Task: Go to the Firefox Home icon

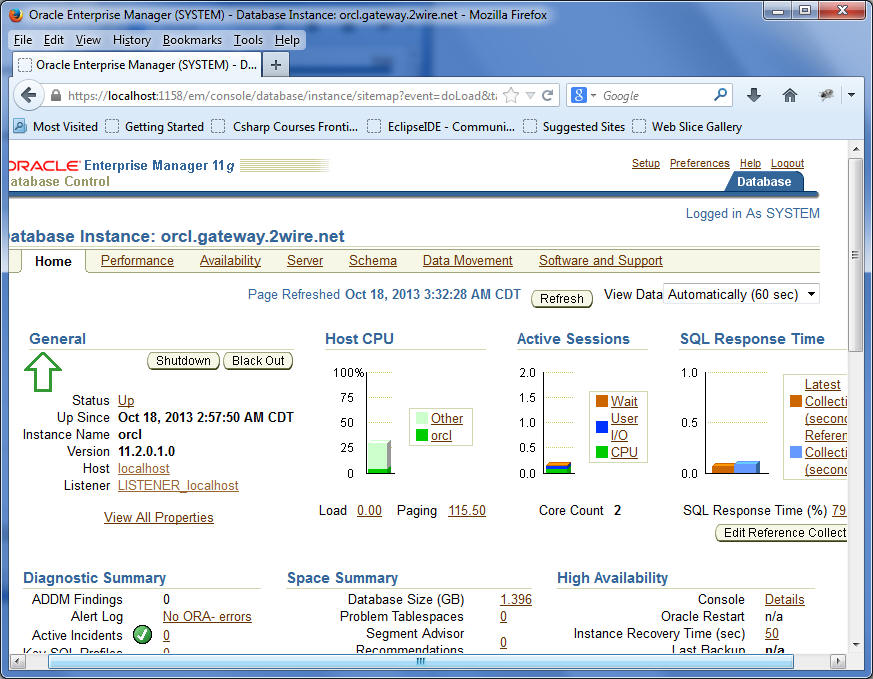Action: coord(789,95)
